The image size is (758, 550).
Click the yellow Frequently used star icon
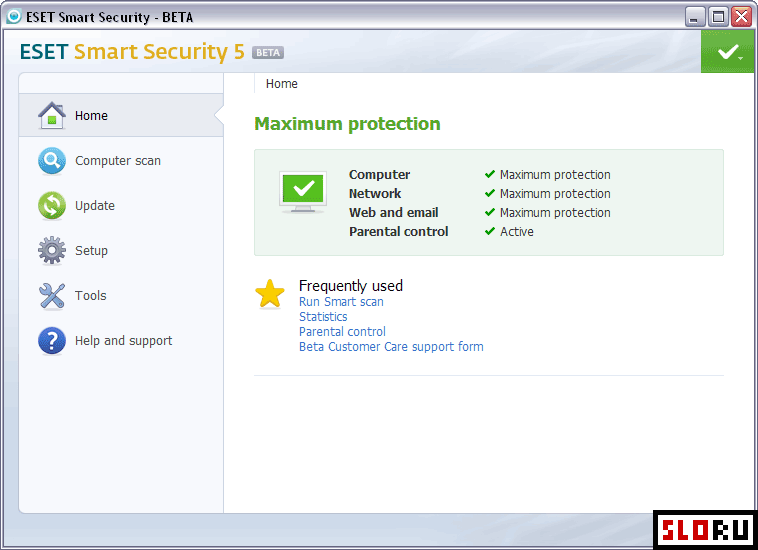coord(270,294)
